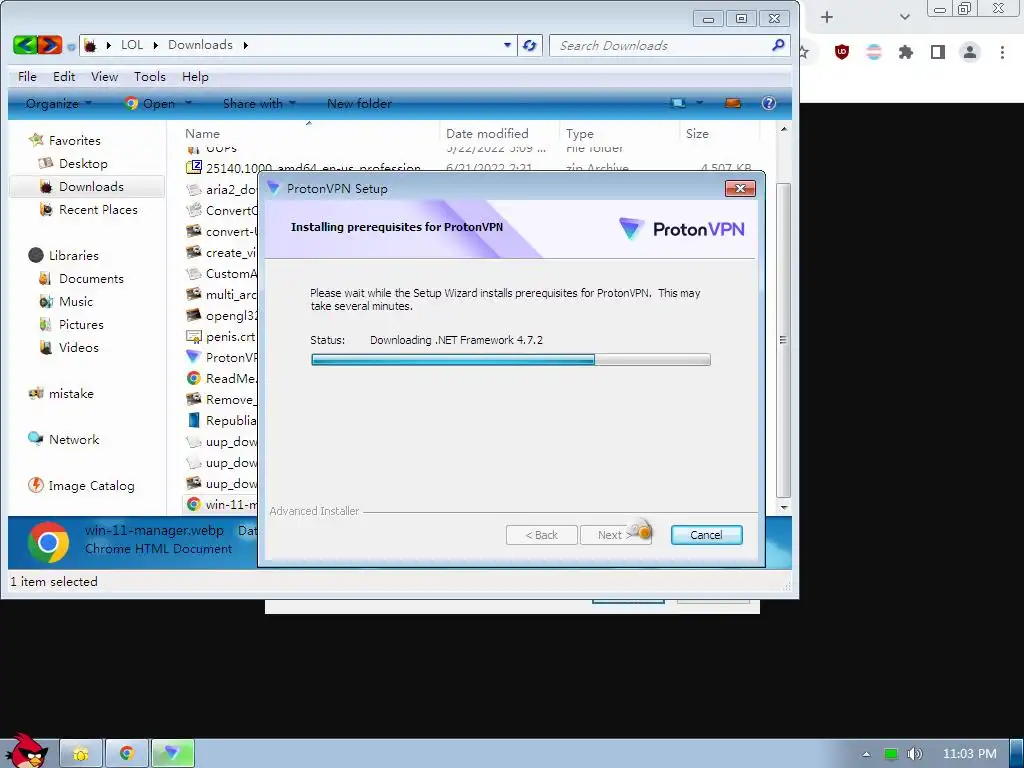Image resolution: width=1024 pixels, height=768 pixels.
Task: Open the Organize dropdown
Action: pos(59,103)
